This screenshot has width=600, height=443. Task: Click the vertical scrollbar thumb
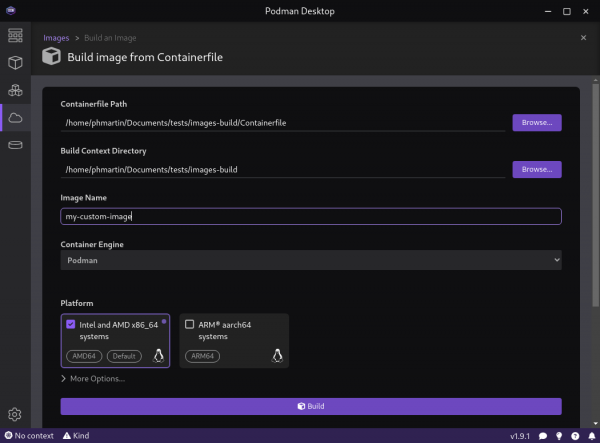(x=595, y=195)
